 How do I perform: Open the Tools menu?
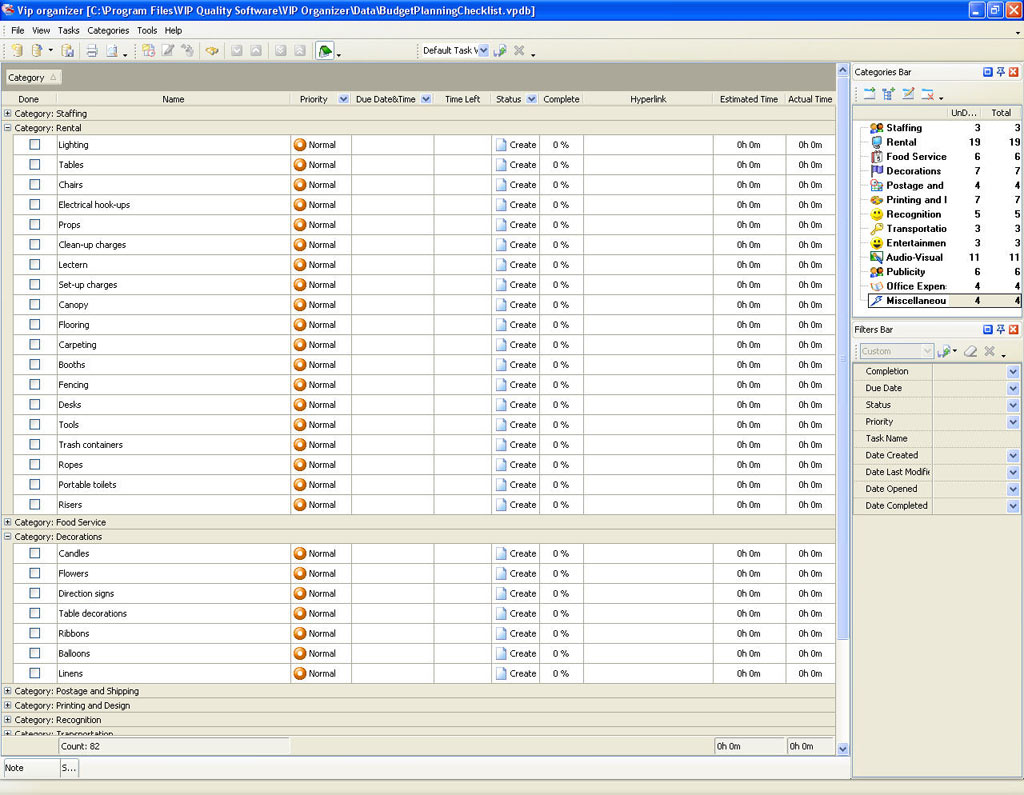(147, 31)
